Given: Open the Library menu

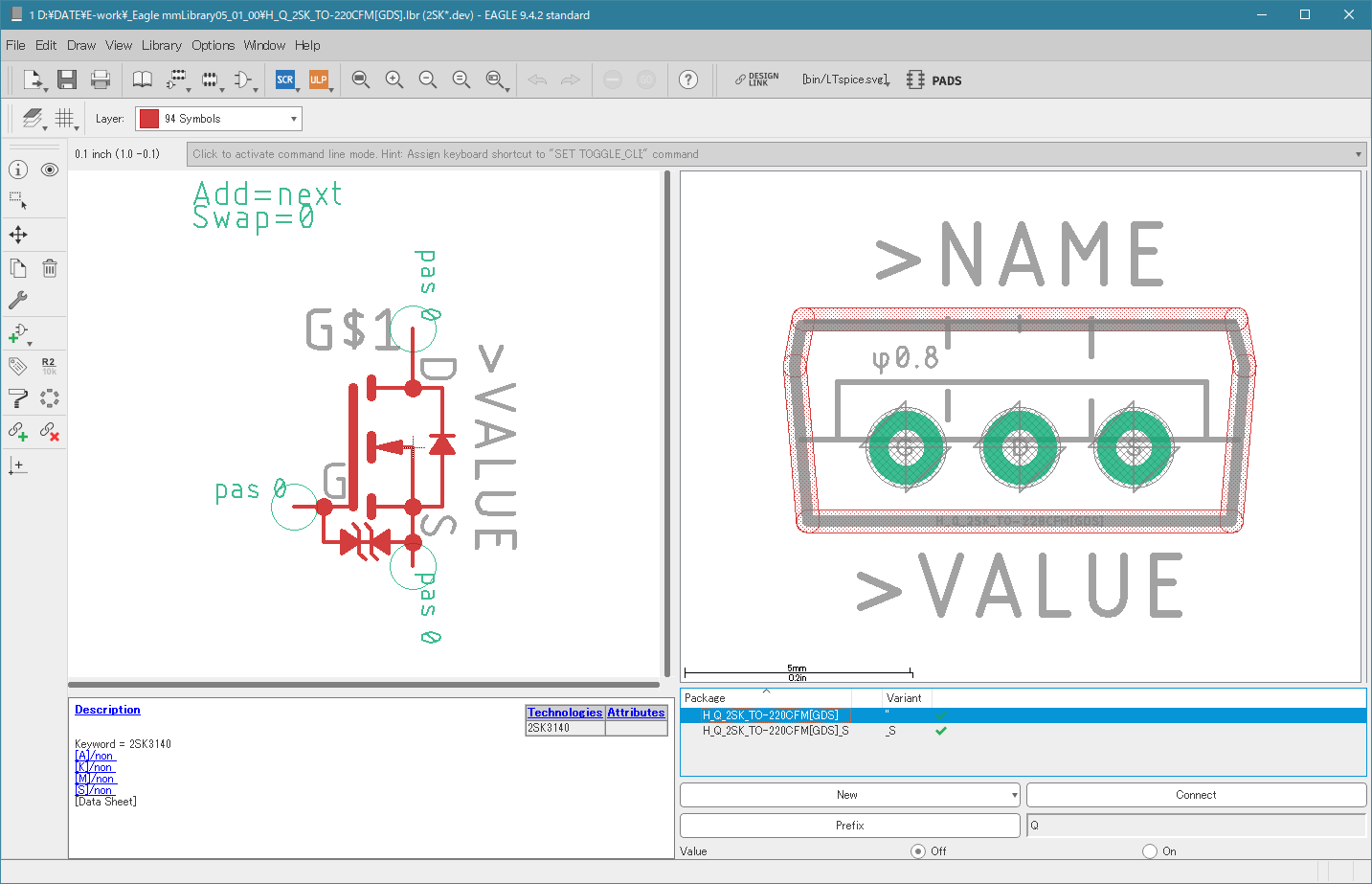Looking at the screenshot, I should [x=161, y=45].
